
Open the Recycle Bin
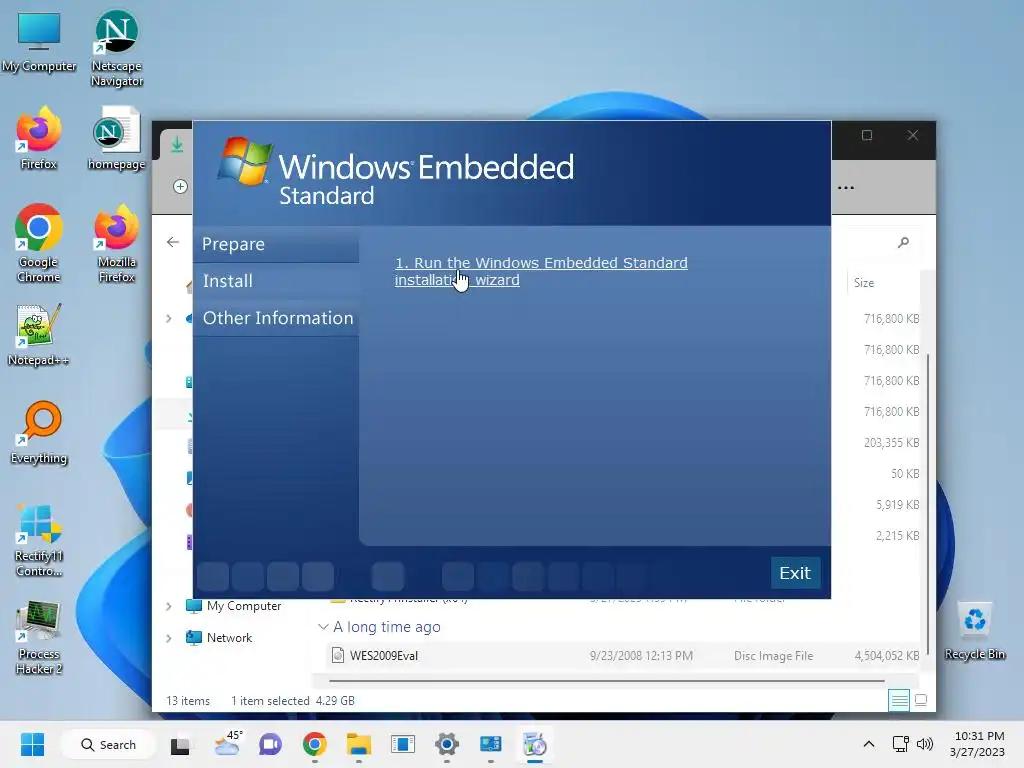point(974,630)
